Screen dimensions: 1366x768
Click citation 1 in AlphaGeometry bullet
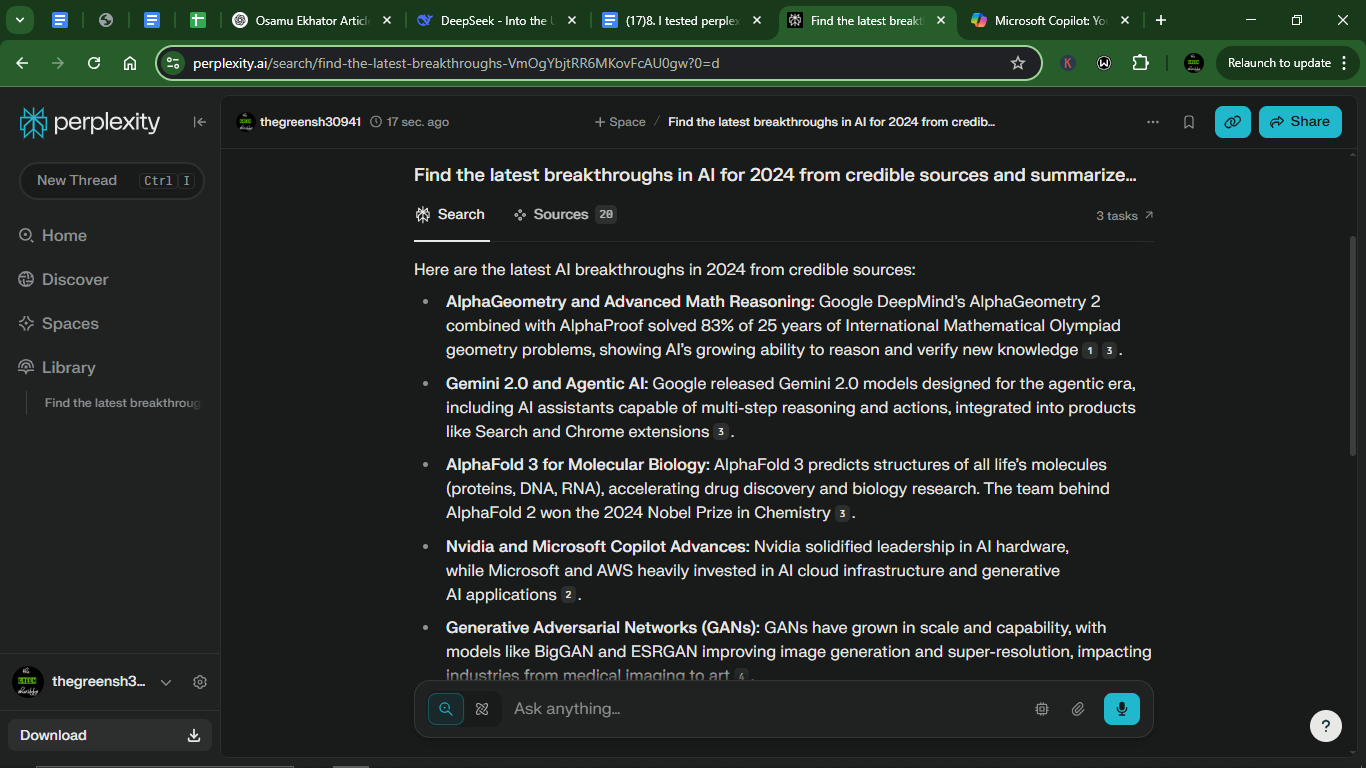pyautogui.click(x=1090, y=351)
